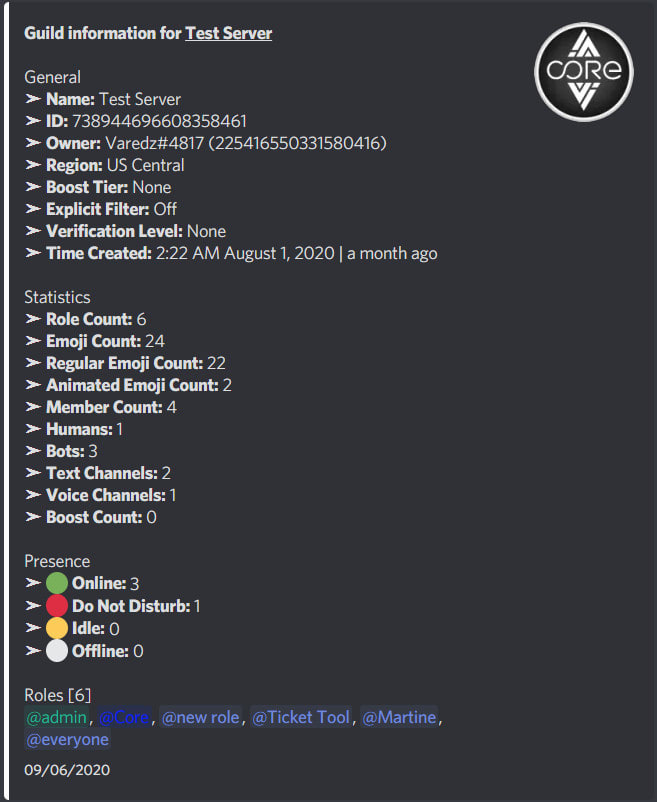Expand the Statistics section header
The image size is (657, 802).
tap(59, 297)
